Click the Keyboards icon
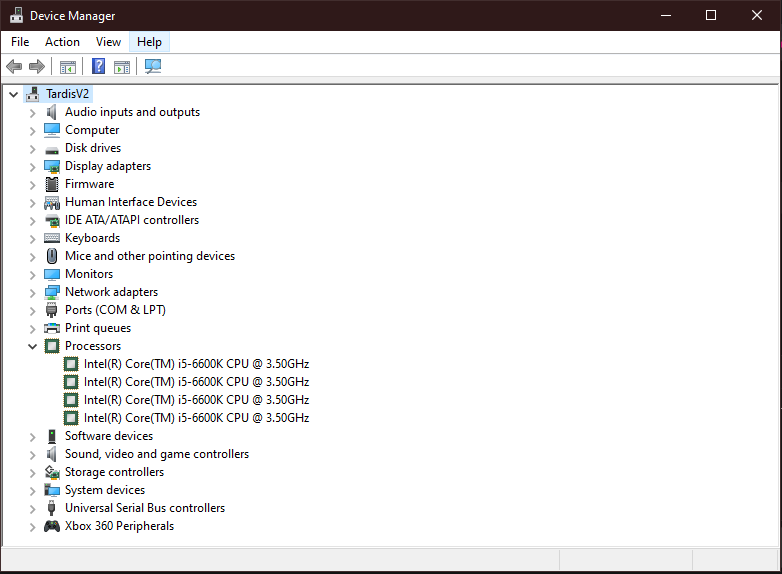The height and width of the screenshot is (574, 782). [52, 238]
